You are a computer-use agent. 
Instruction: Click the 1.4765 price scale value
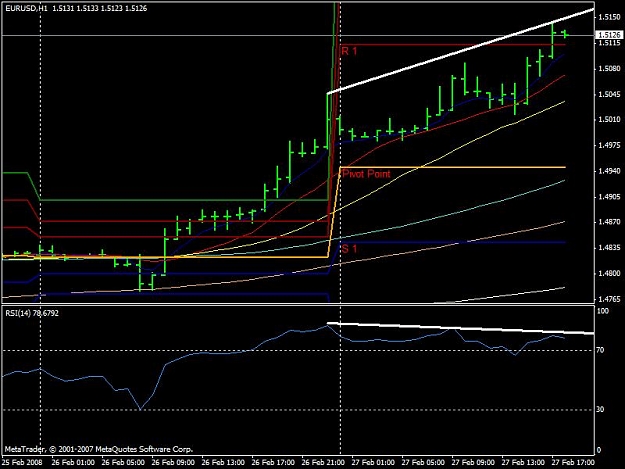[609, 299]
